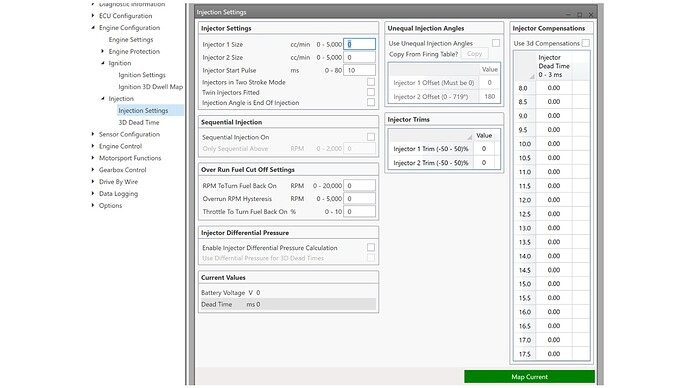This screenshot has width=690, height=388.
Task: Click Throttle To Turn Fuel Back On field
Action: coord(360,212)
